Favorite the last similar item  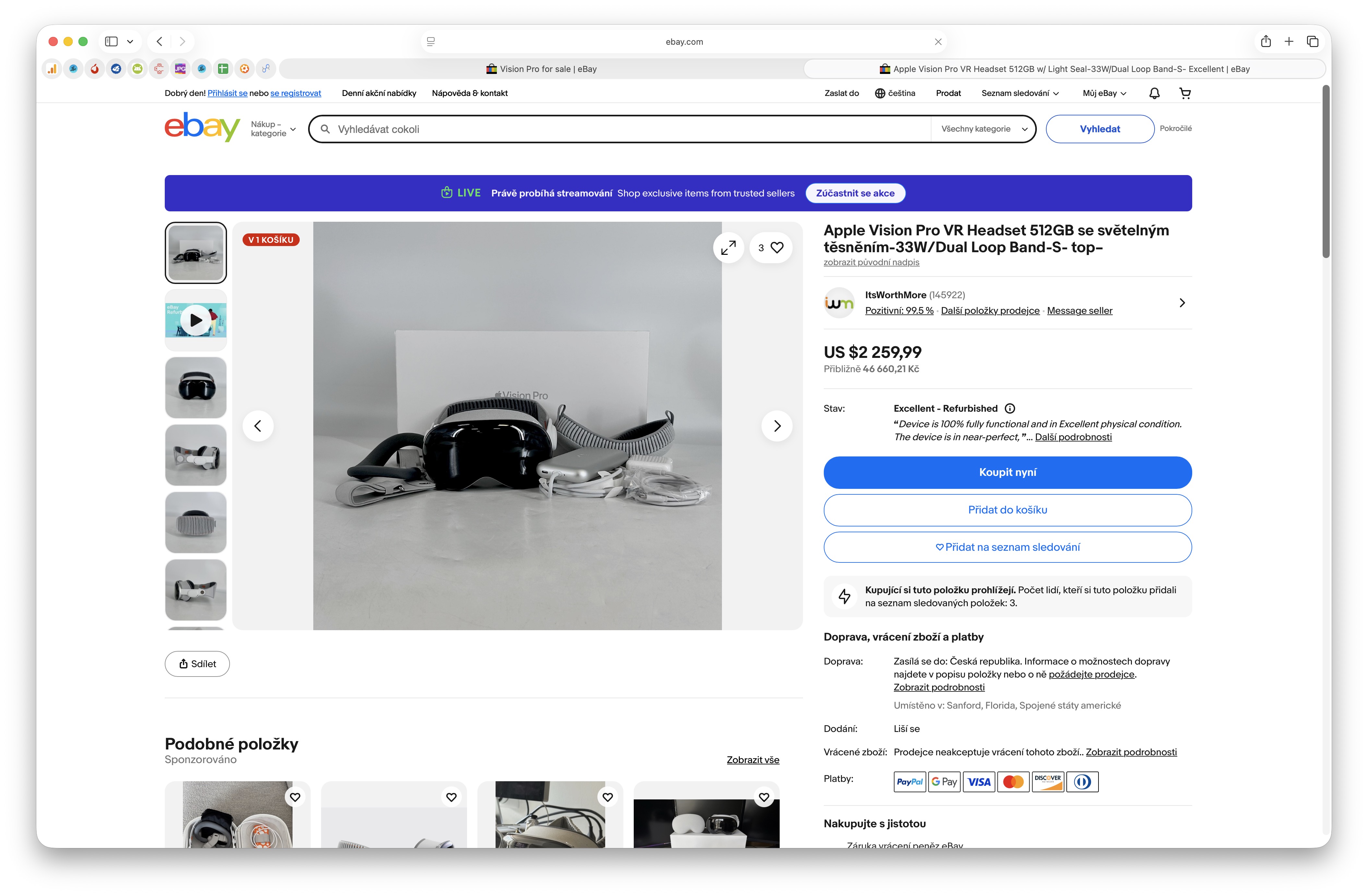[x=764, y=797]
